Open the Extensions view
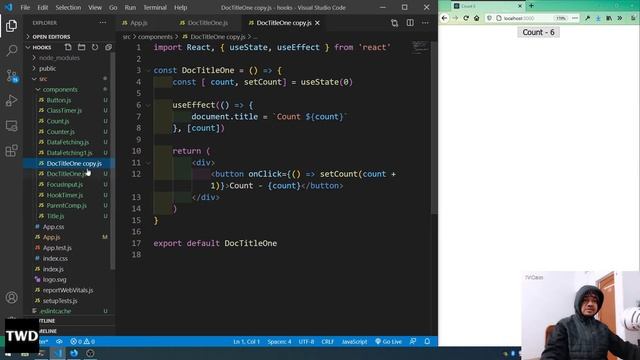Screen dimensions: 640x360 (11, 151)
